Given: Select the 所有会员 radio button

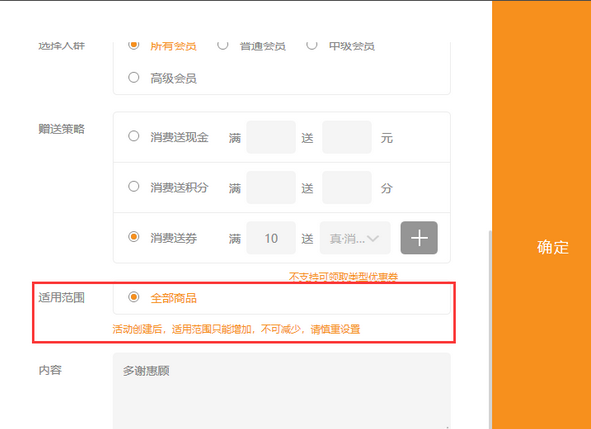Looking at the screenshot, I should click(133, 45).
